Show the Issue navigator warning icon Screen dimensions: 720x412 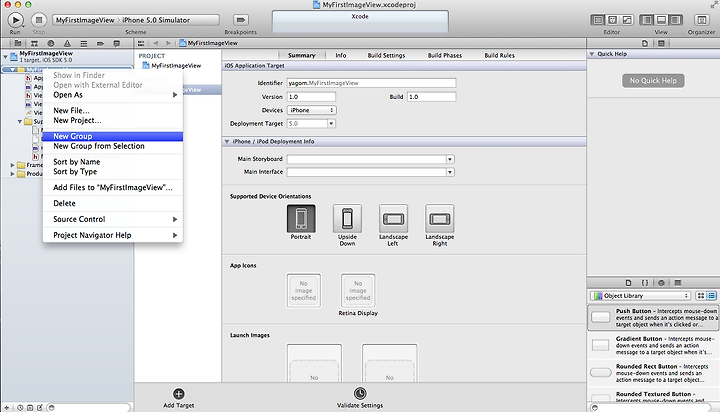pyautogui.click(x=68, y=43)
